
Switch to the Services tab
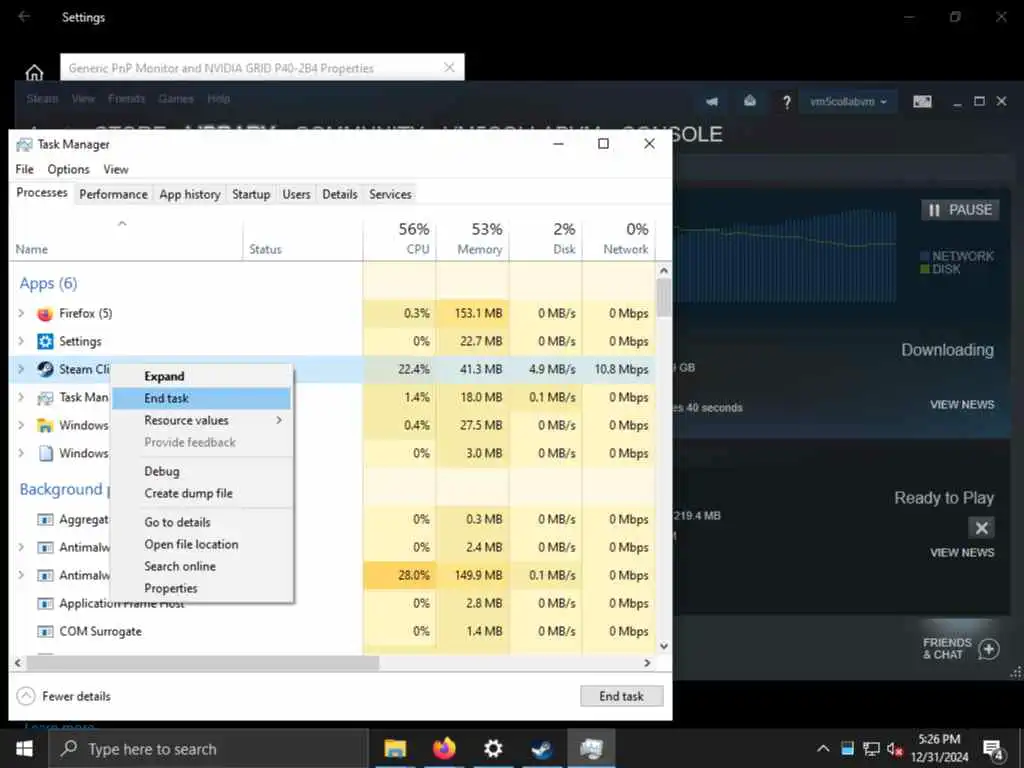[x=390, y=194]
